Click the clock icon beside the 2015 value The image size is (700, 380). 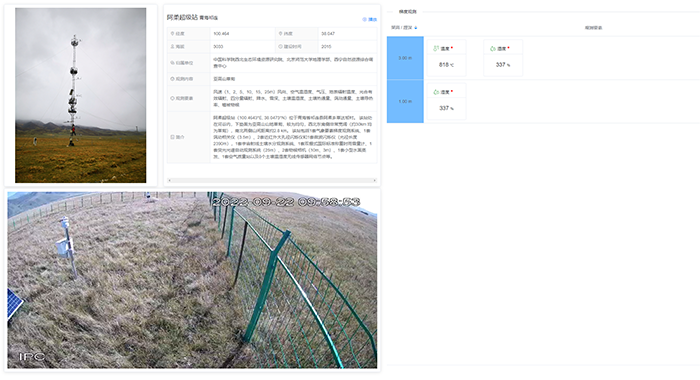tap(280, 46)
